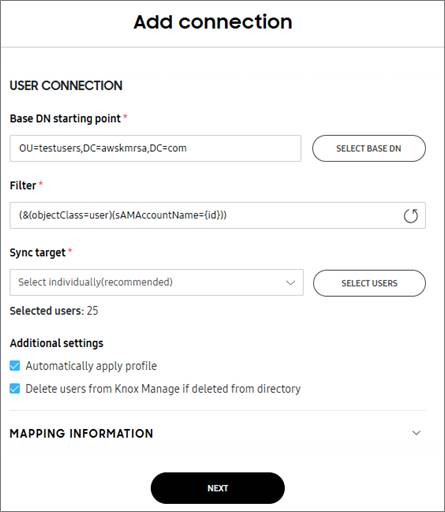Focus the Base DN starting point field
This screenshot has height=512, width=445.
click(x=155, y=148)
